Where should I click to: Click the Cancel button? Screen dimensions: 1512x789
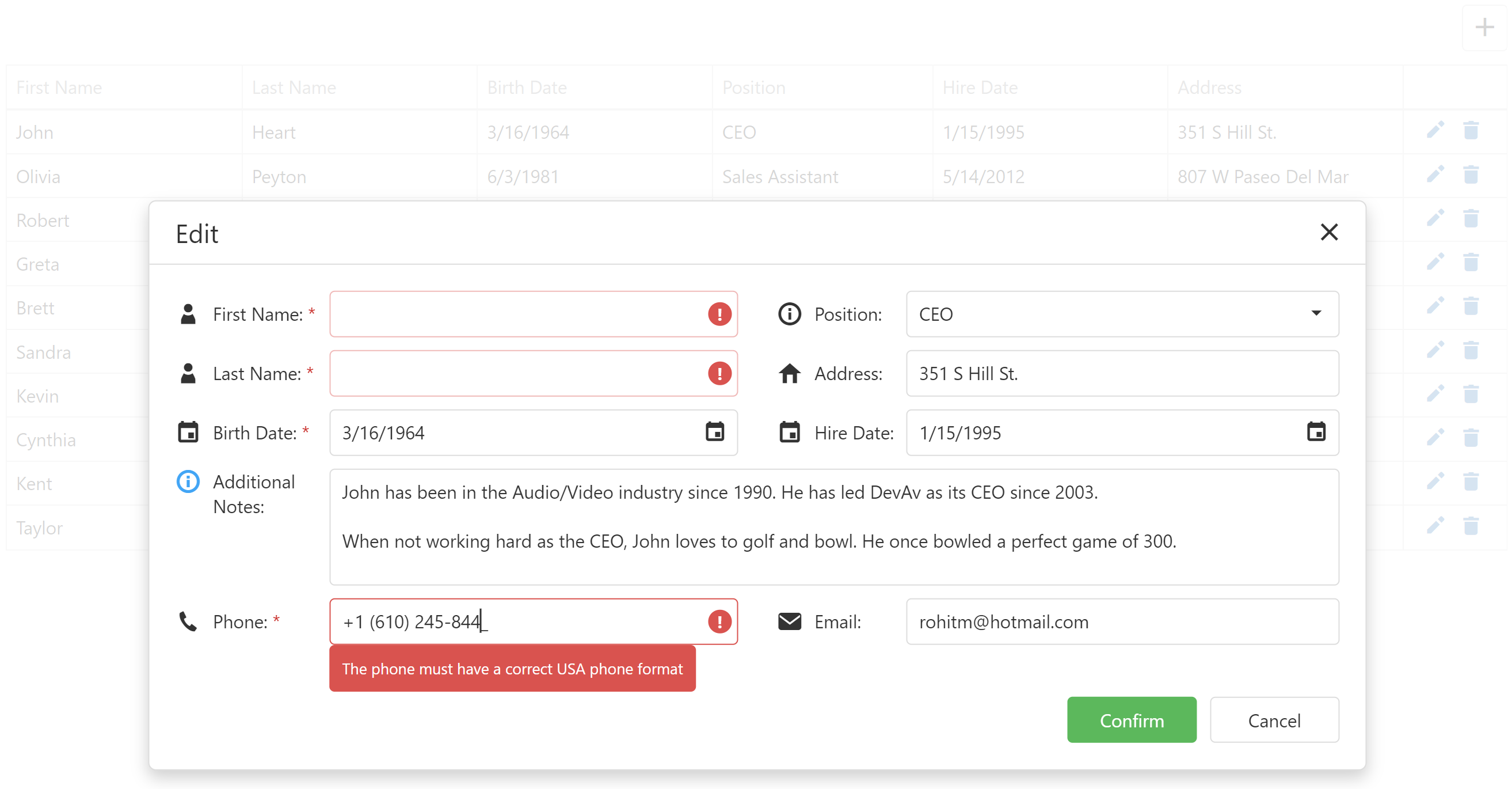1274,720
